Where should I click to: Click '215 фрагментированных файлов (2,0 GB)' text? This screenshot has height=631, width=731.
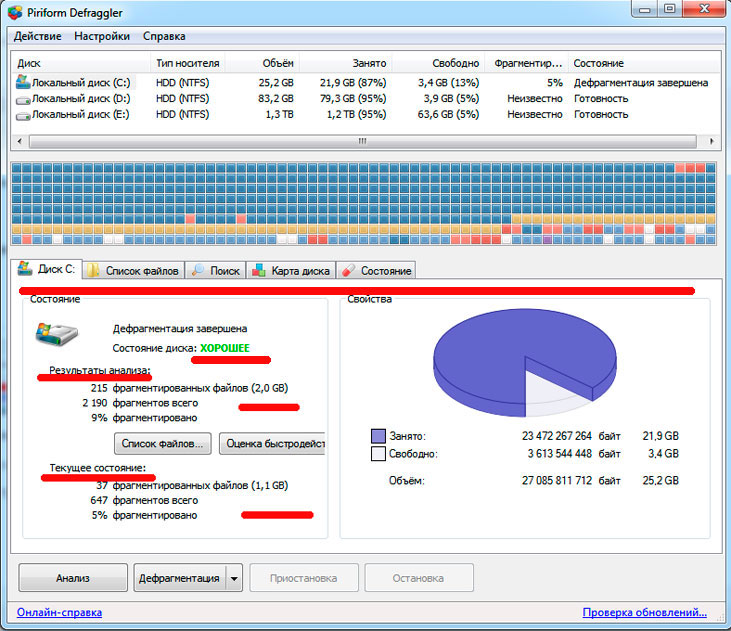pyautogui.click(x=189, y=388)
